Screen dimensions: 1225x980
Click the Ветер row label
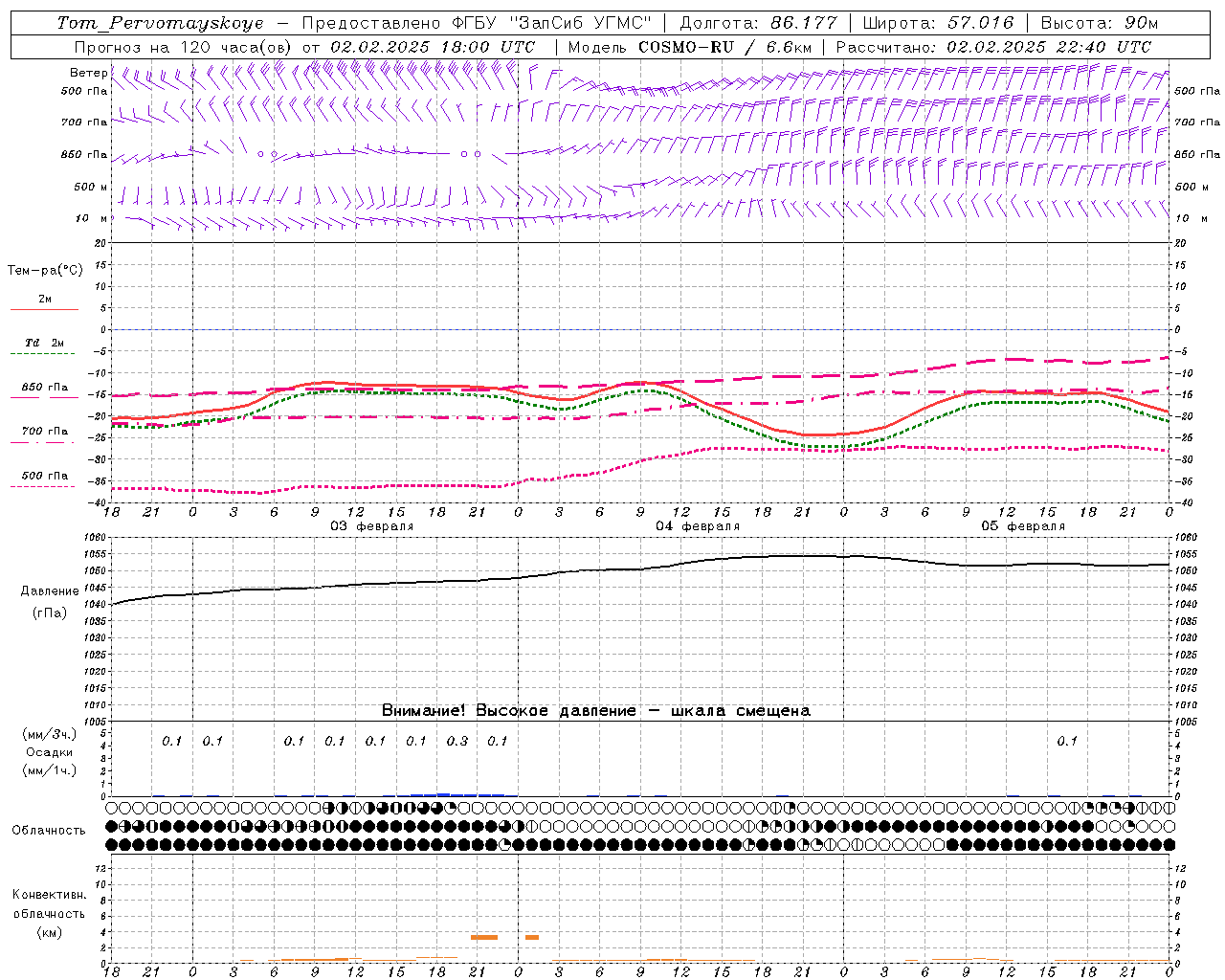pyautogui.click(x=89, y=73)
